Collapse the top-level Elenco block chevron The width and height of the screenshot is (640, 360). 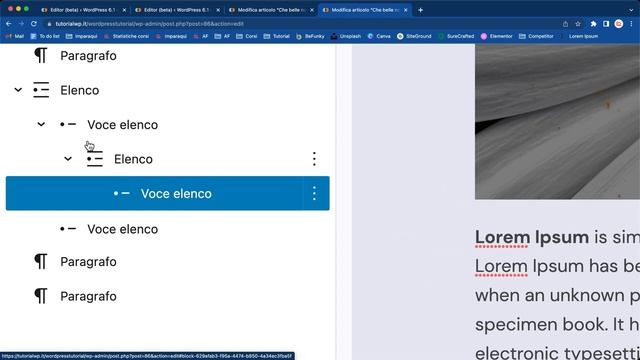point(18,90)
